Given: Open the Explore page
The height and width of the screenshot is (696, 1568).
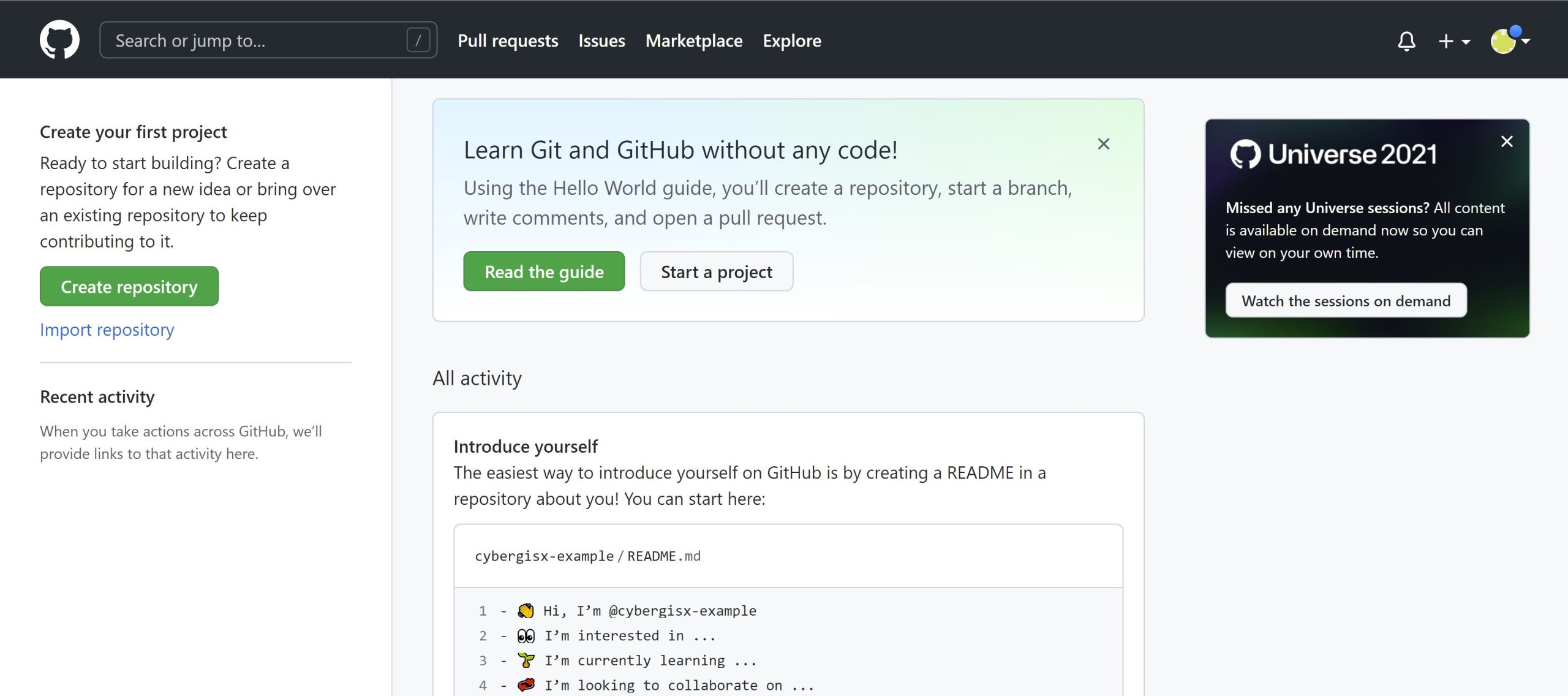Looking at the screenshot, I should point(792,41).
